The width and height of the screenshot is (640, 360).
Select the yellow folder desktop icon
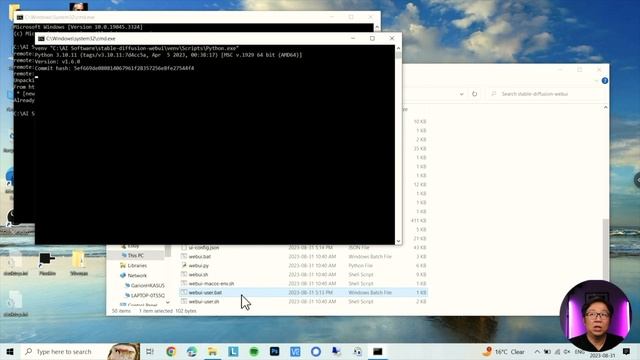tap(78, 263)
